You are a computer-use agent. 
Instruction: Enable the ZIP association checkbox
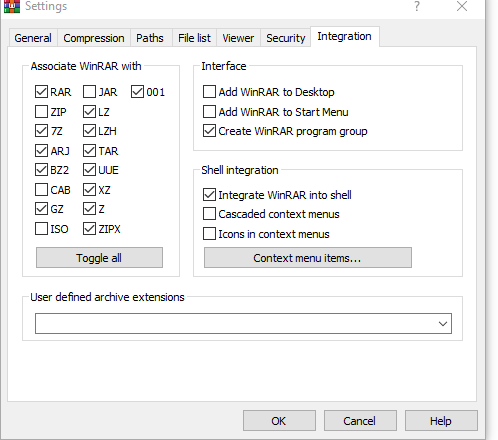point(41,112)
